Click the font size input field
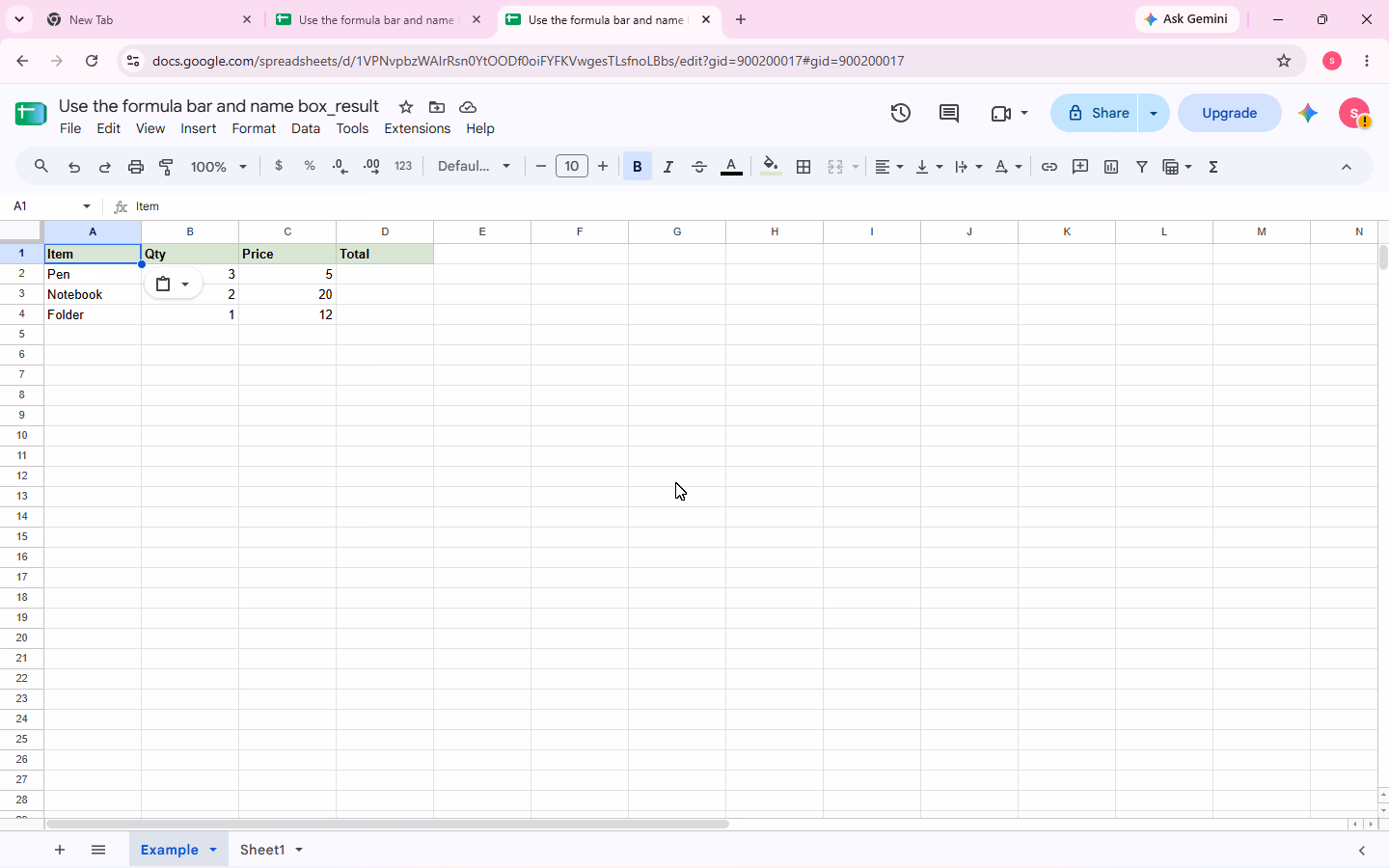This screenshot has height=868, width=1389. tap(572, 166)
